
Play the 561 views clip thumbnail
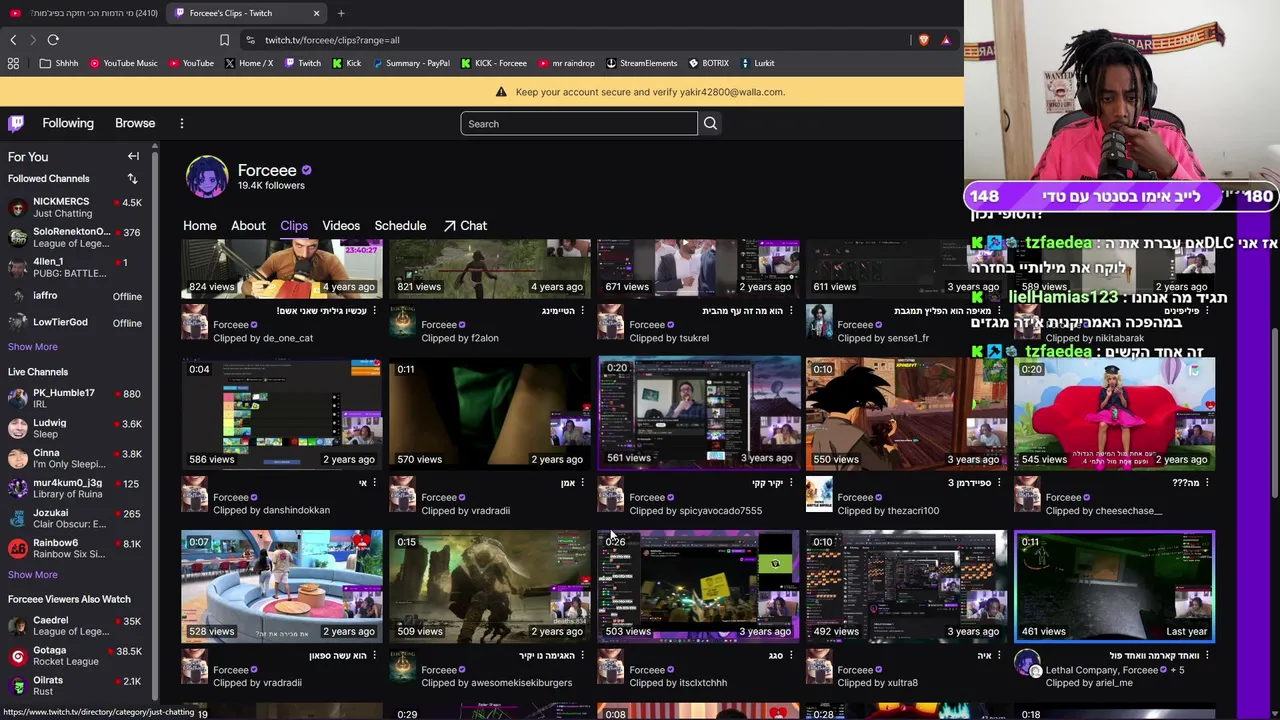tap(698, 414)
